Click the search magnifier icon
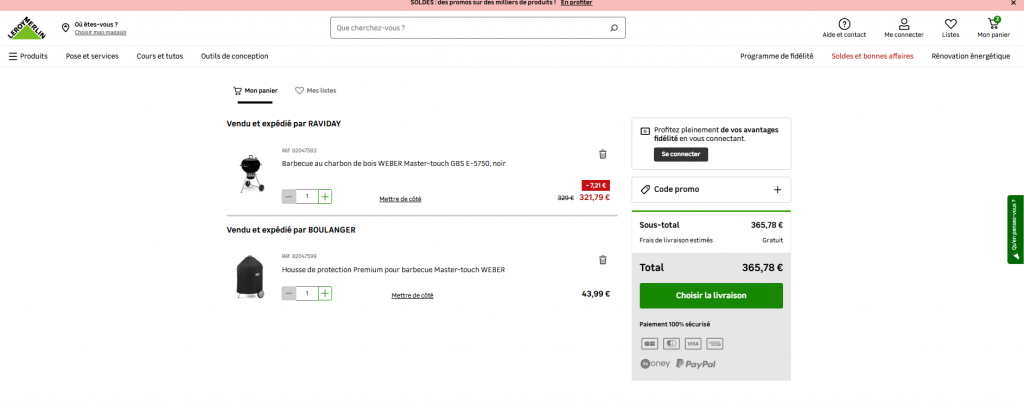1024x405 pixels. [614, 28]
